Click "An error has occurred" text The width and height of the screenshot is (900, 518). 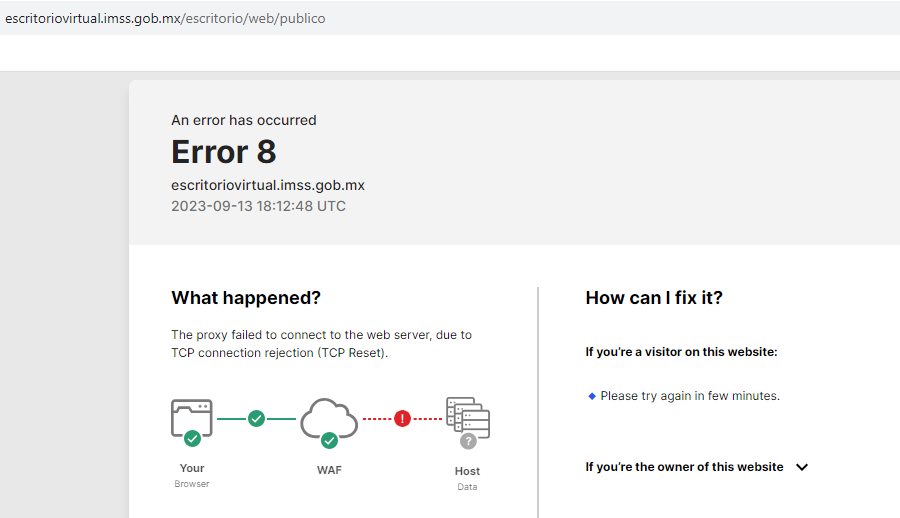(x=244, y=120)
